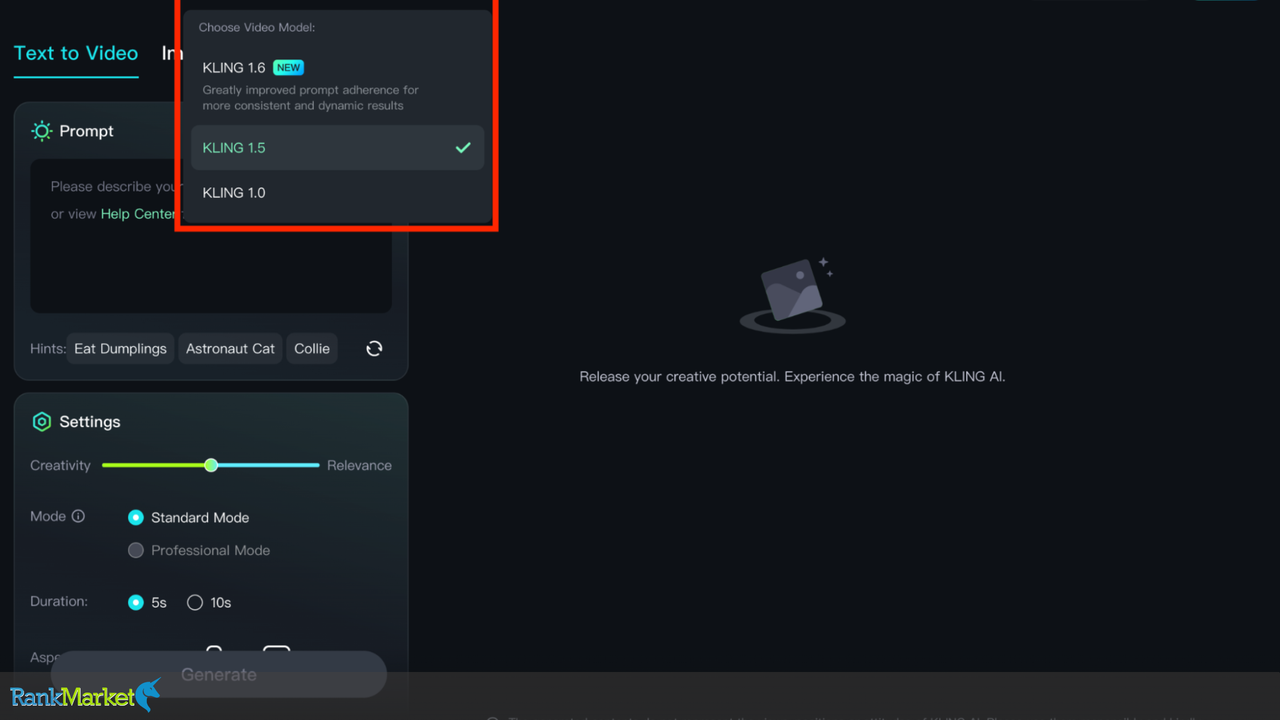Click the NEW badge beside KLING 1.6
The width and height of the screenshot is (1280, 720).
pyautogui.click(x=288, y=67)
